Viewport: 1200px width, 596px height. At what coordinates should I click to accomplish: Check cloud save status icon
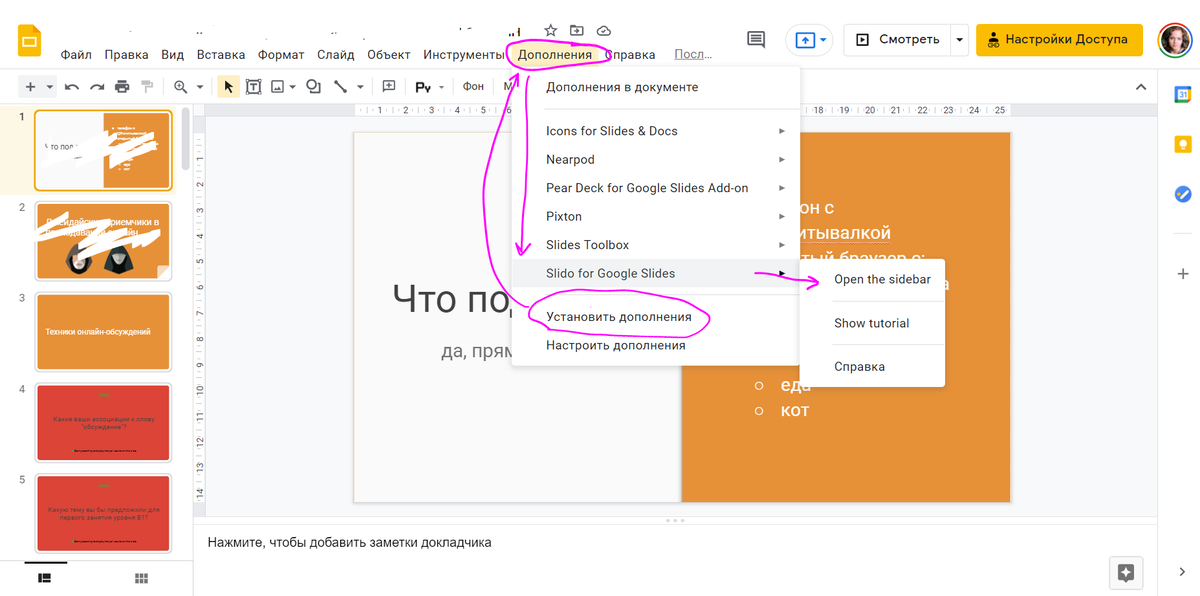tap(603, 31)
